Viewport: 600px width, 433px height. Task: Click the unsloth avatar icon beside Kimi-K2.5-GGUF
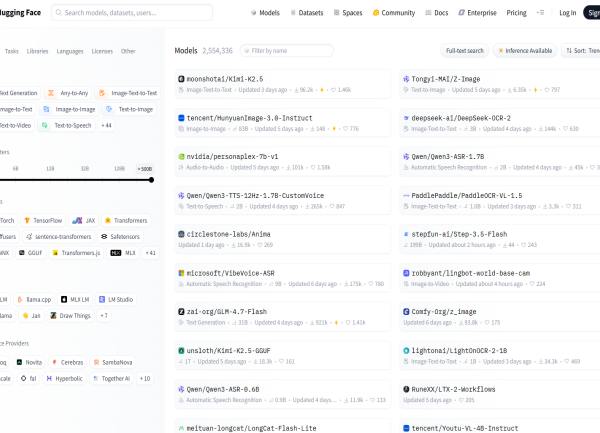click(181, 351)
